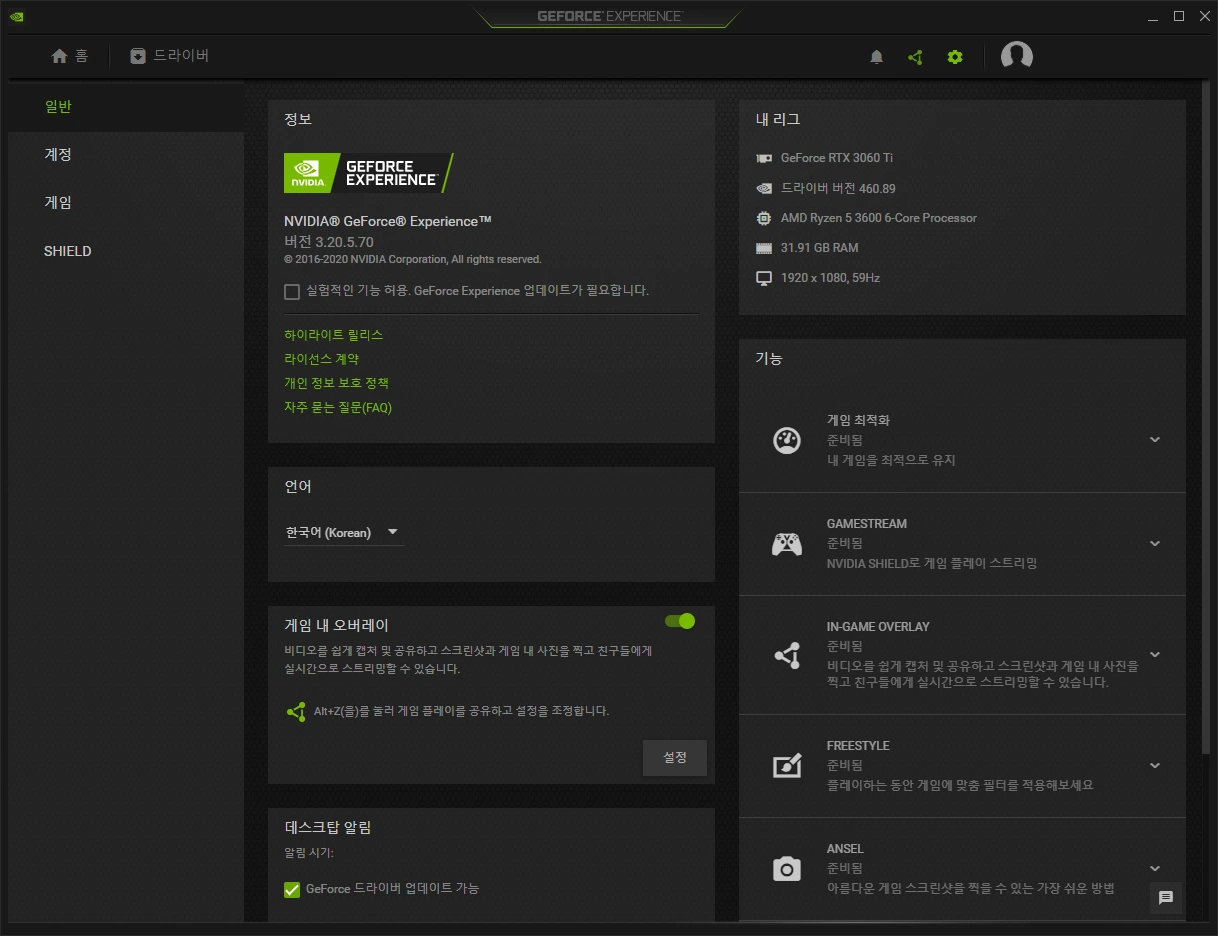This screenshot has height=936, width=1218.
Task: Click the 버전 3.20.5.70 text
Action: 329,242
